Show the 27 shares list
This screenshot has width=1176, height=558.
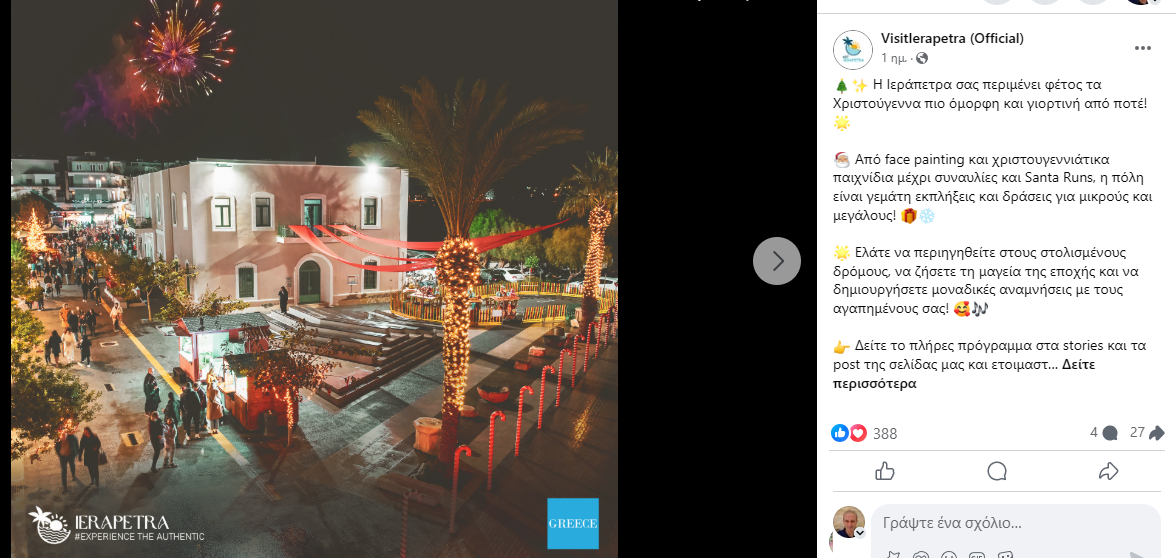click(1147, 433)
